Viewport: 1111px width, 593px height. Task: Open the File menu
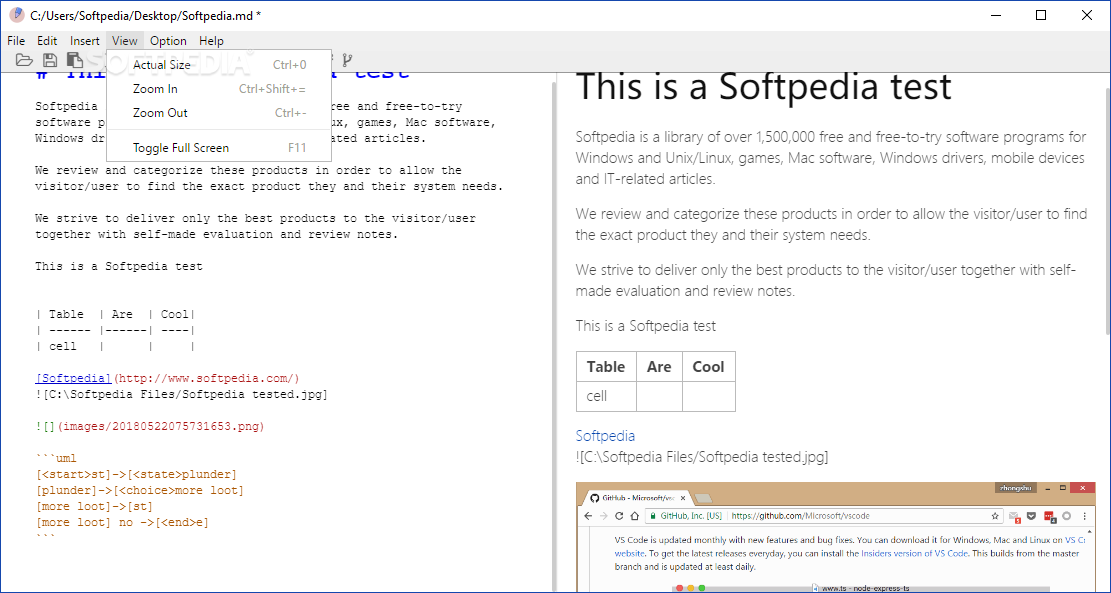[16, 41]
